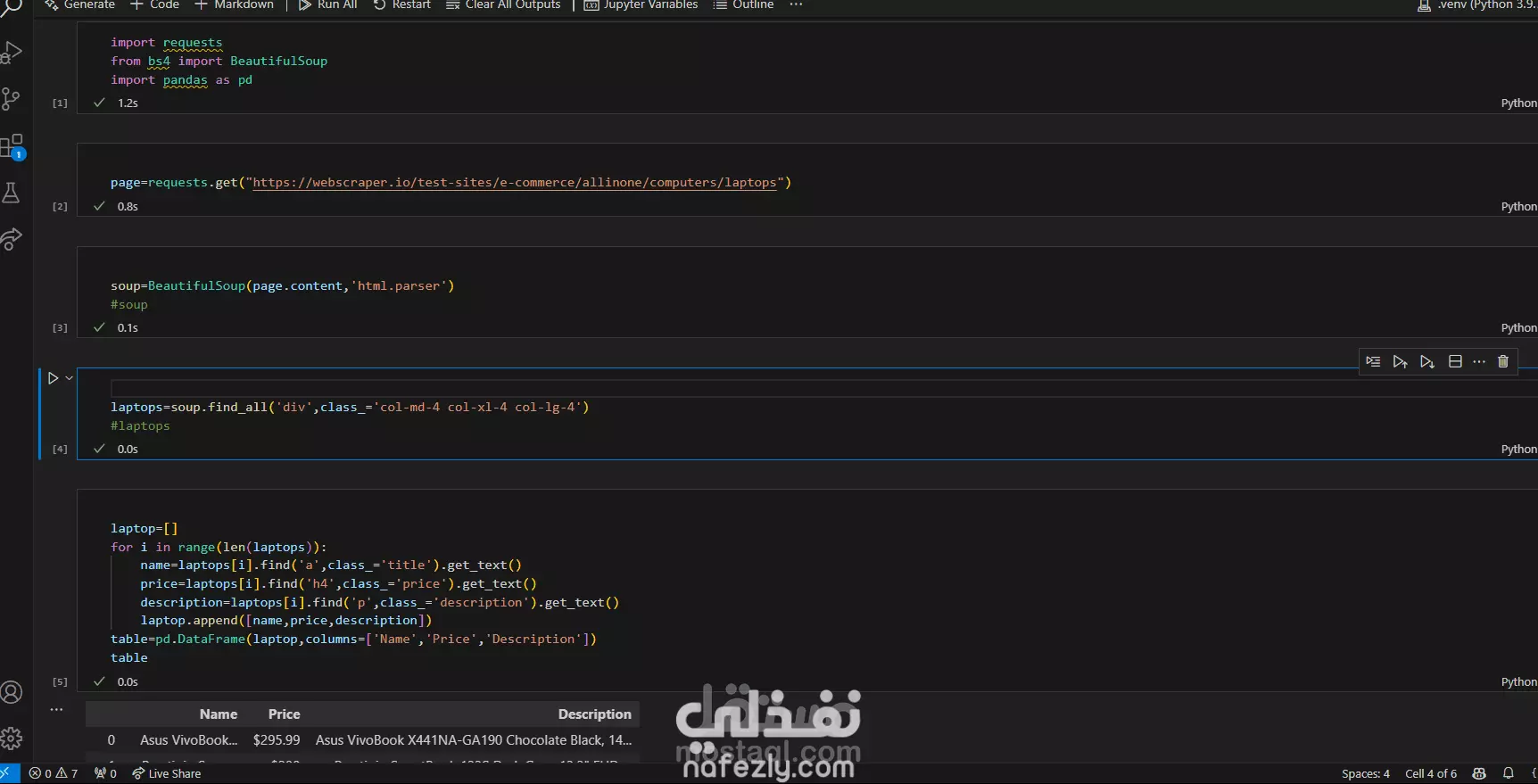Open the remote window indicator in status bar

[10, 773]
